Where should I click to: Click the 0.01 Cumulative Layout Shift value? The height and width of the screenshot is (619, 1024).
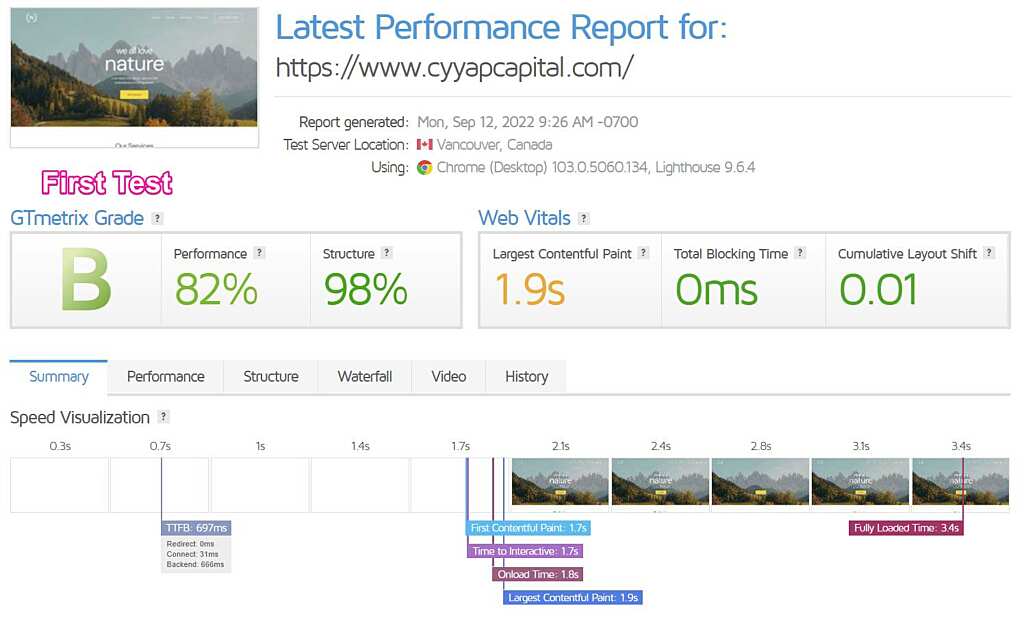[x=878, y=289]
